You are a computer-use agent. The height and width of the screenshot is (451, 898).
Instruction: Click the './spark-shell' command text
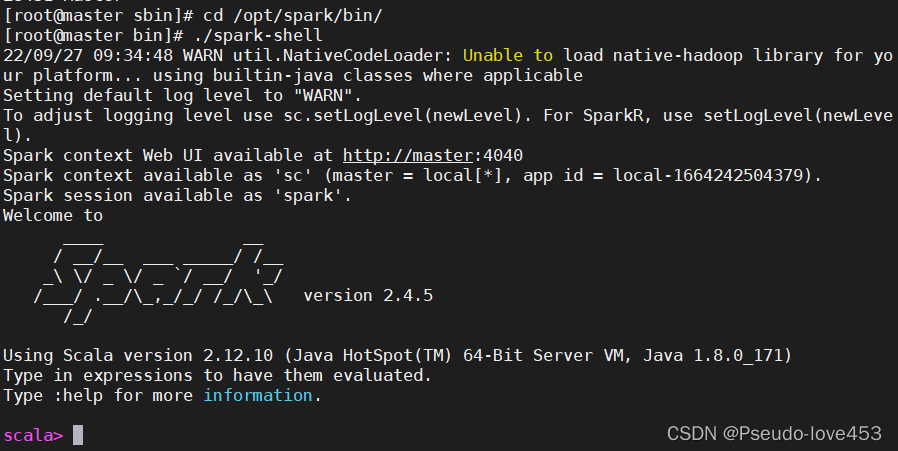coord(258,36)
